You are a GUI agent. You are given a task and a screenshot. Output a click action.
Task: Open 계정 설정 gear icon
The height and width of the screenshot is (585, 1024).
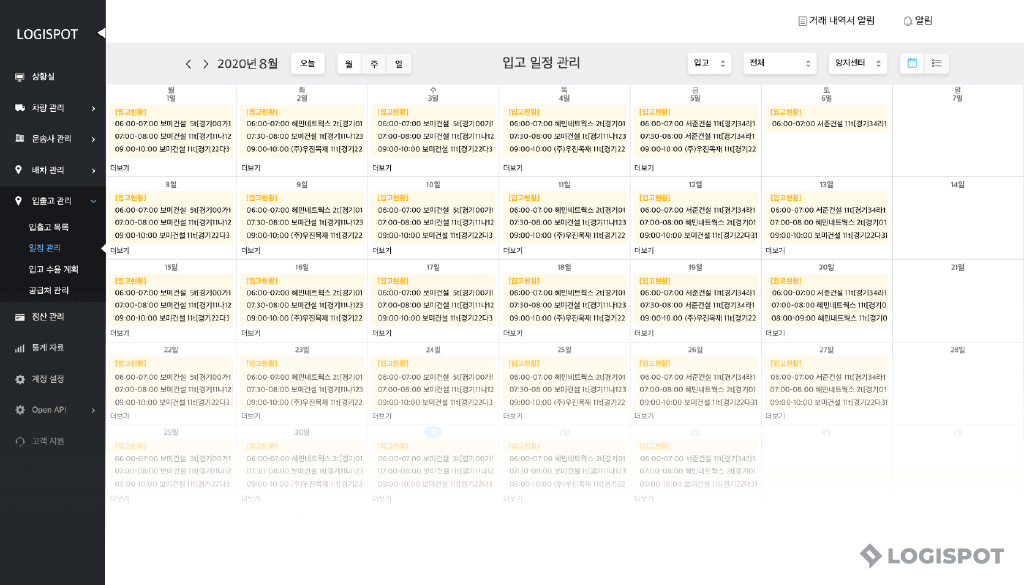tap(19, 379)
